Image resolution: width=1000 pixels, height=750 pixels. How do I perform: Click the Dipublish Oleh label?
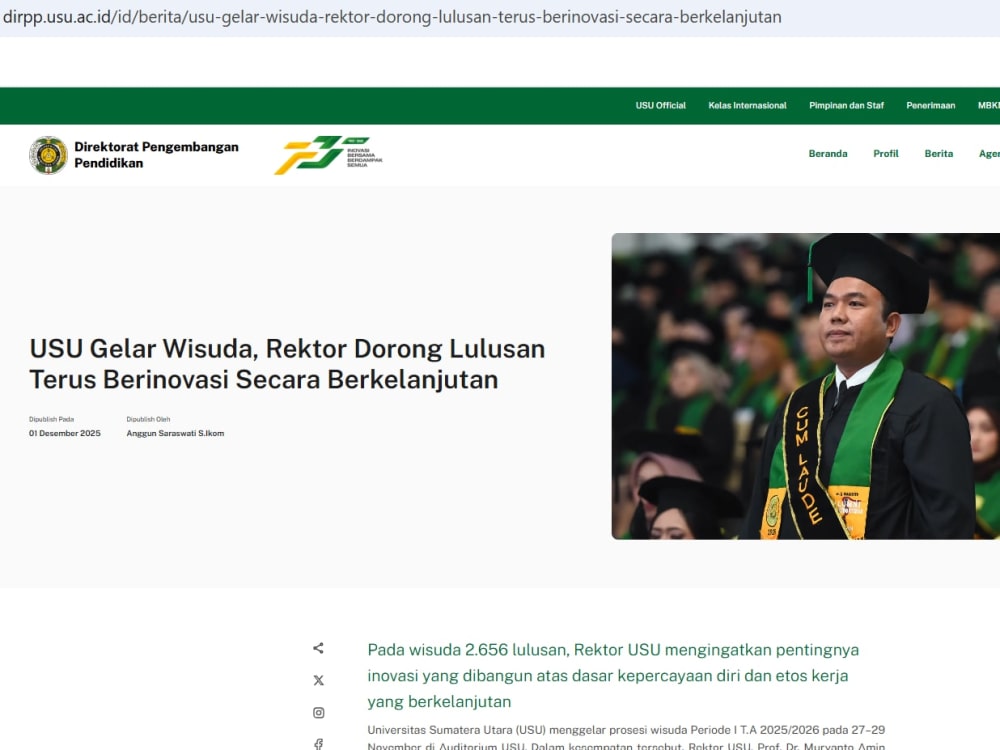point(148,419)
